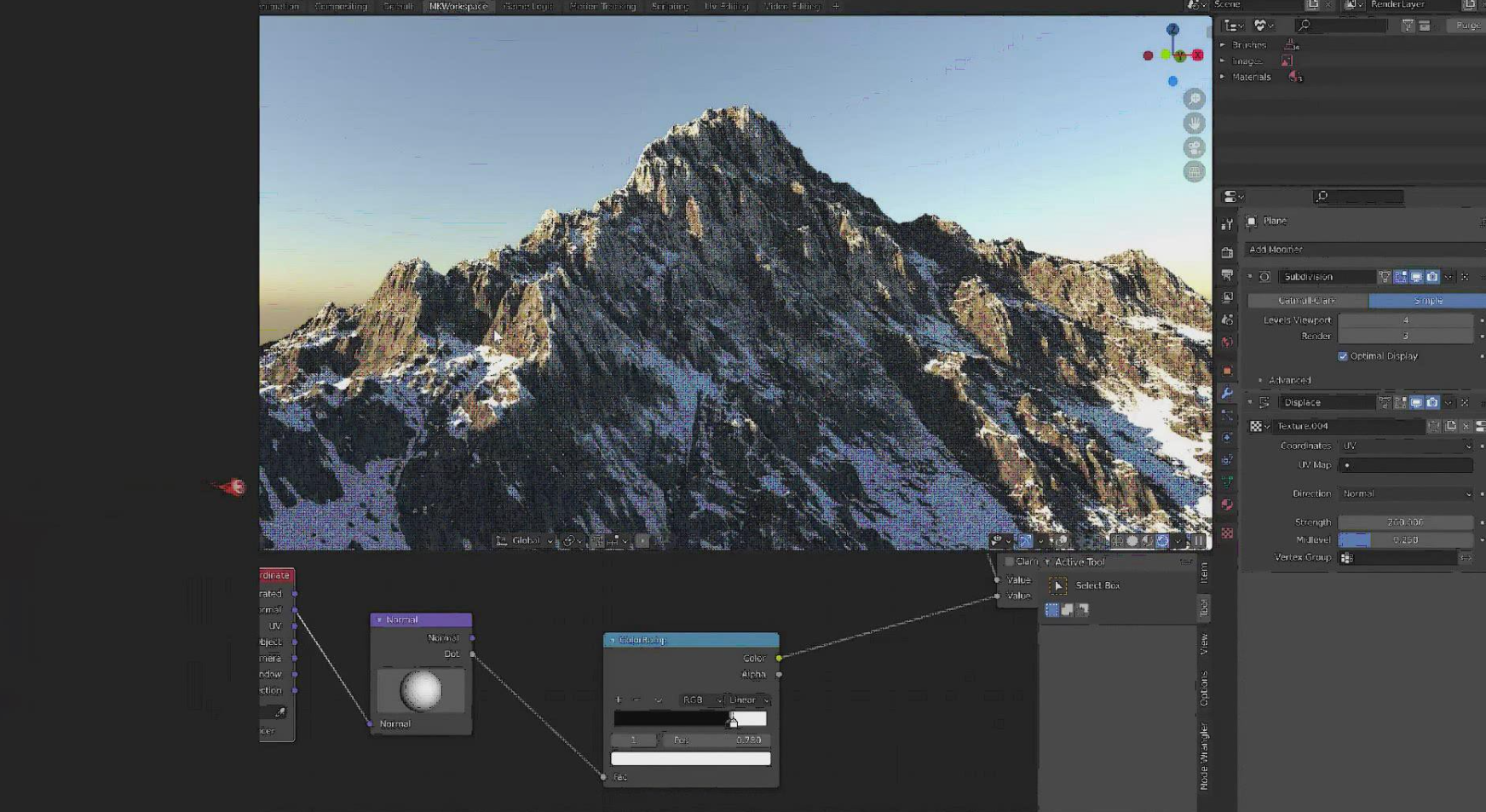Open the World properties tab icon
The height and width of the screenshot is (812, 1486).
pos(1227,342)
